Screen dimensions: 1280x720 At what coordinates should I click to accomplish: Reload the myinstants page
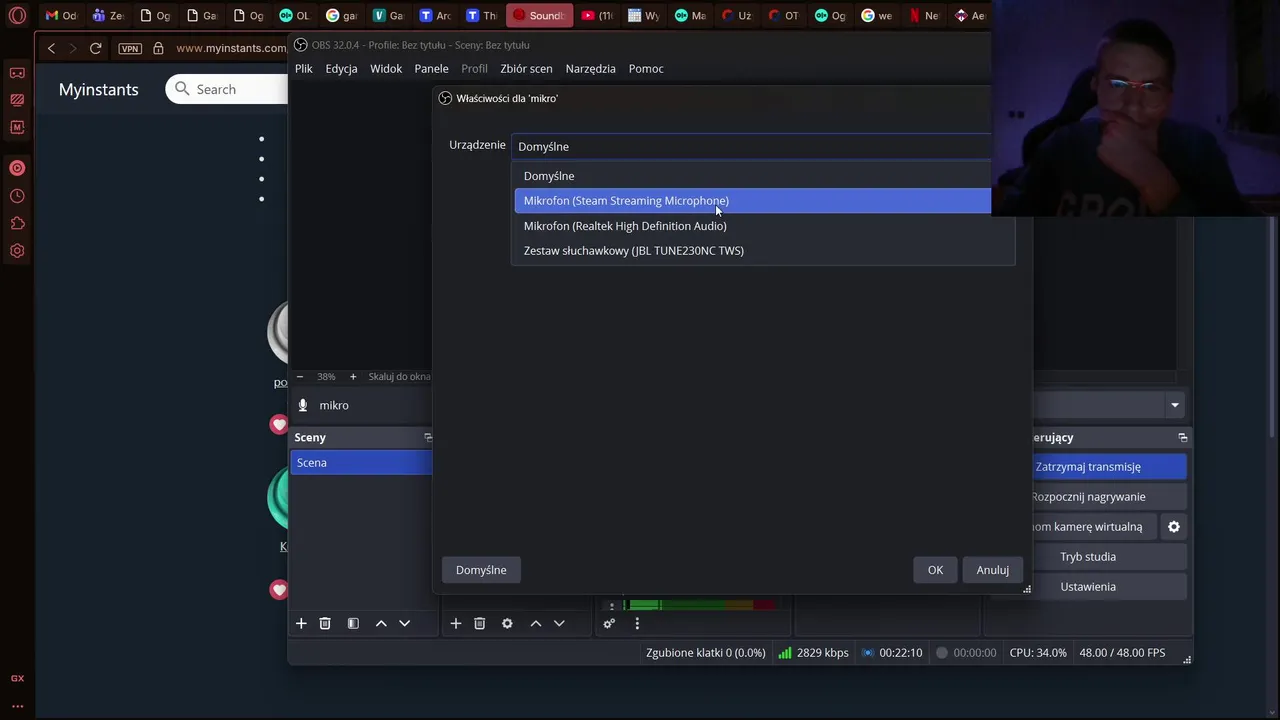pyautogui.click(x=95, y=48)
